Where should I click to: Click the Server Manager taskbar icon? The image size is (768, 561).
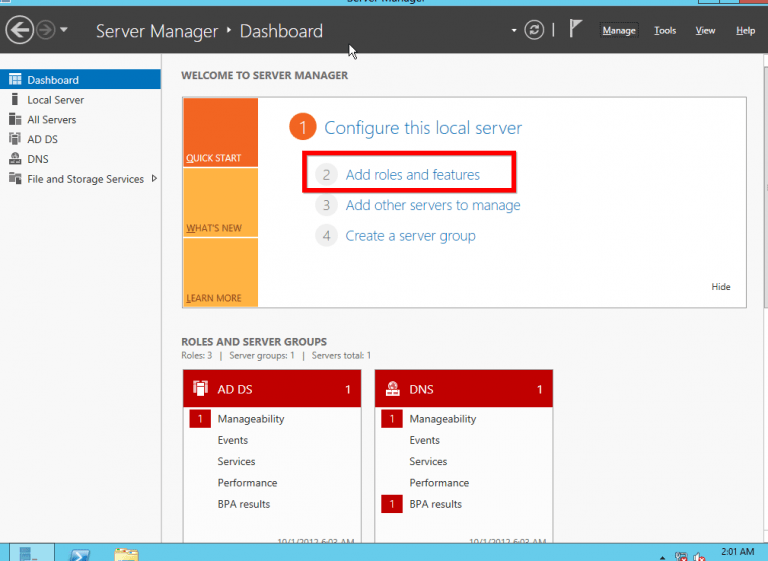pyautogui.click(x=32, y=553)
